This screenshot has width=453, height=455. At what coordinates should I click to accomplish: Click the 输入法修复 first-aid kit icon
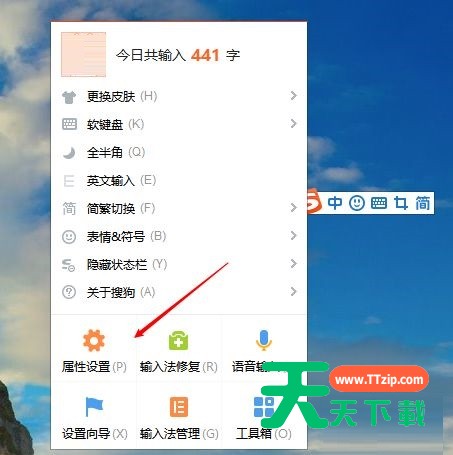pyautogui.click(x=178, y=340)
